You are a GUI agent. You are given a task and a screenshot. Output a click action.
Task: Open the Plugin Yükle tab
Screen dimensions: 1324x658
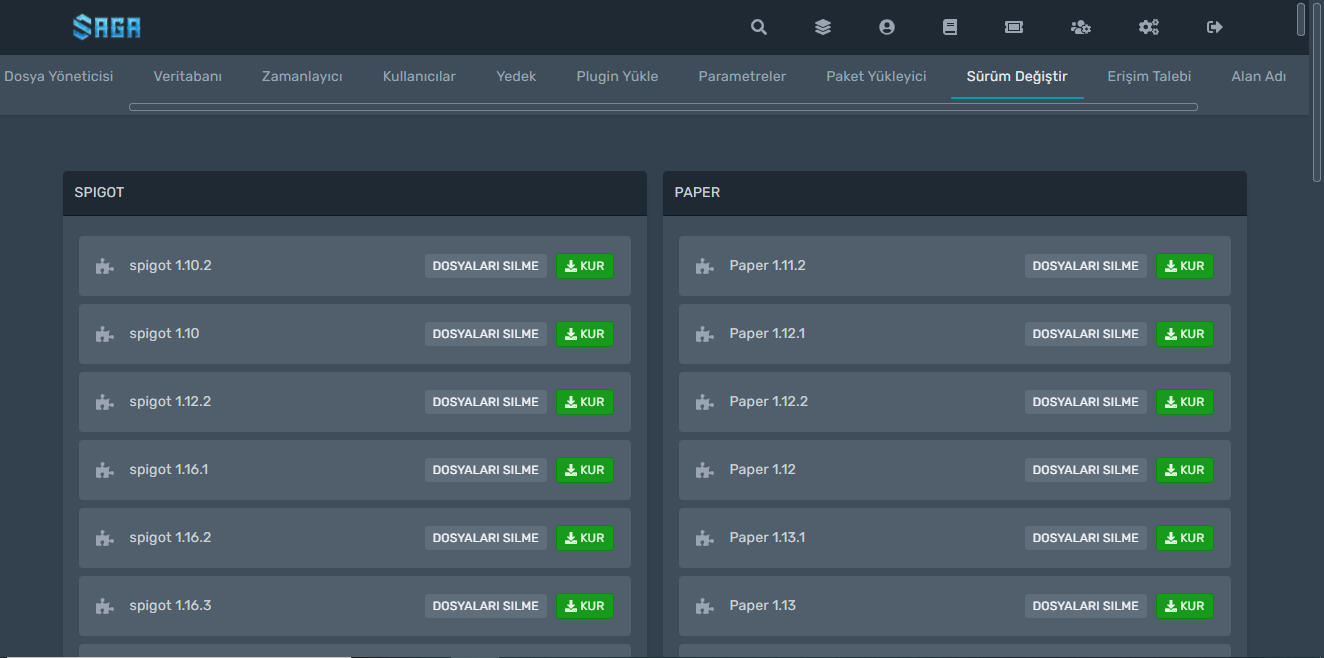[617, 77]
